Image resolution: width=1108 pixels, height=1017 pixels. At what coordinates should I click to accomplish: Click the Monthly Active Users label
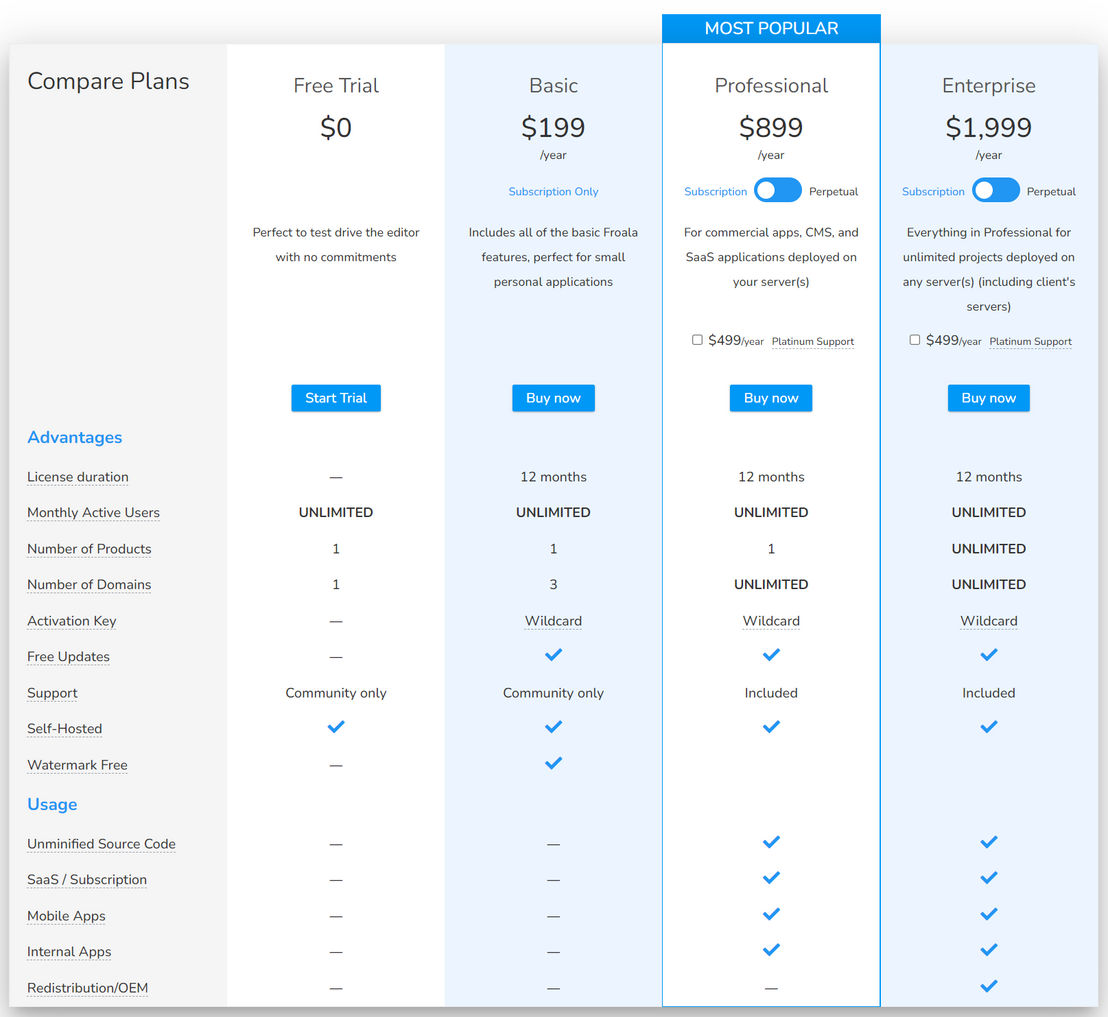(x=93, y=512)
